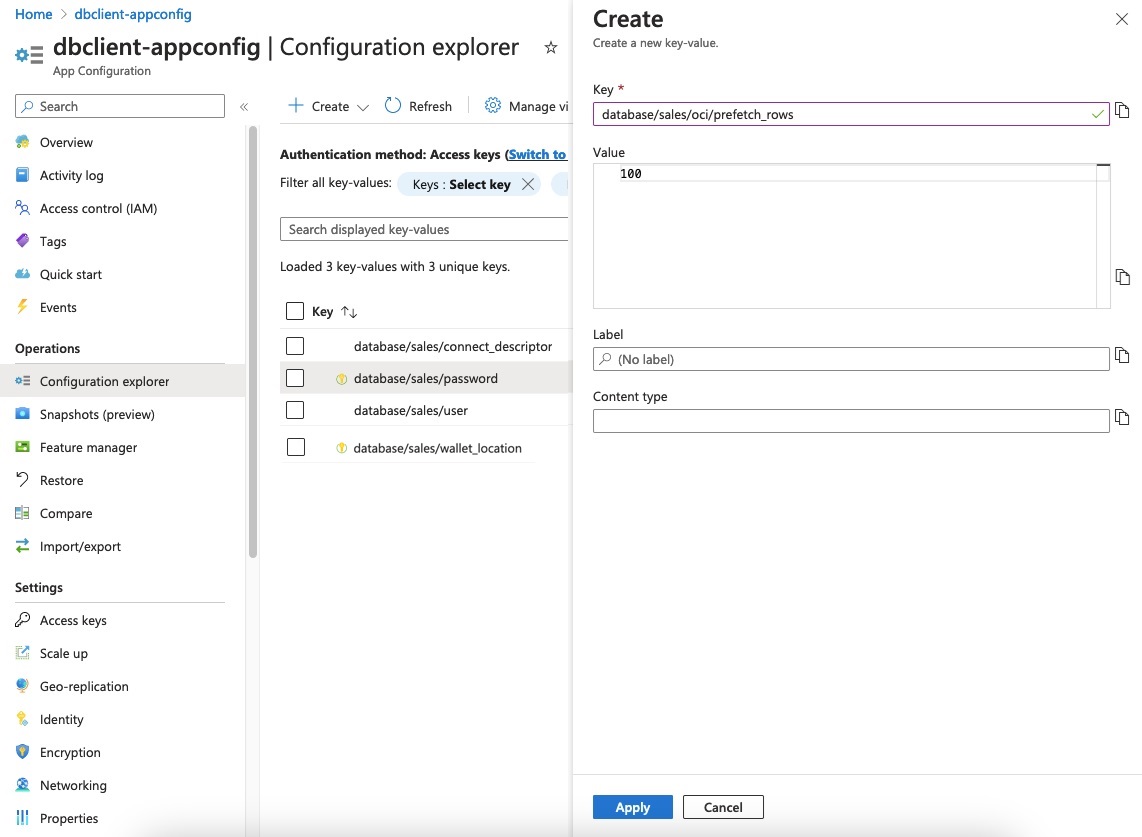Viewport: 1142px width, 837px height.
Task: Click the Encryption shield icon
Action: [x=23, y=752]
